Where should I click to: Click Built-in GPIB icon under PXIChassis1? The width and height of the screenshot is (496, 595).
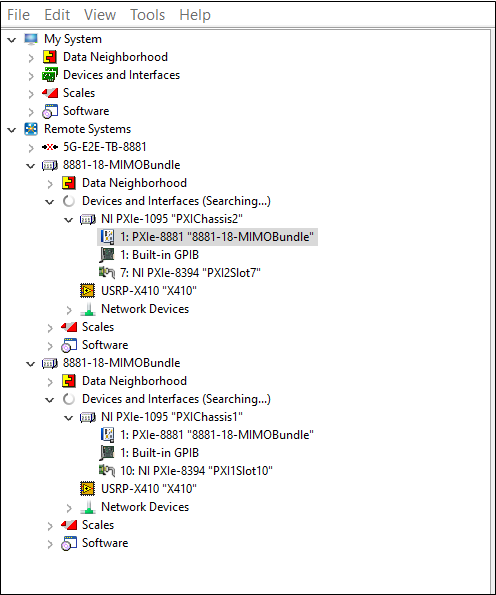[107, 453]
